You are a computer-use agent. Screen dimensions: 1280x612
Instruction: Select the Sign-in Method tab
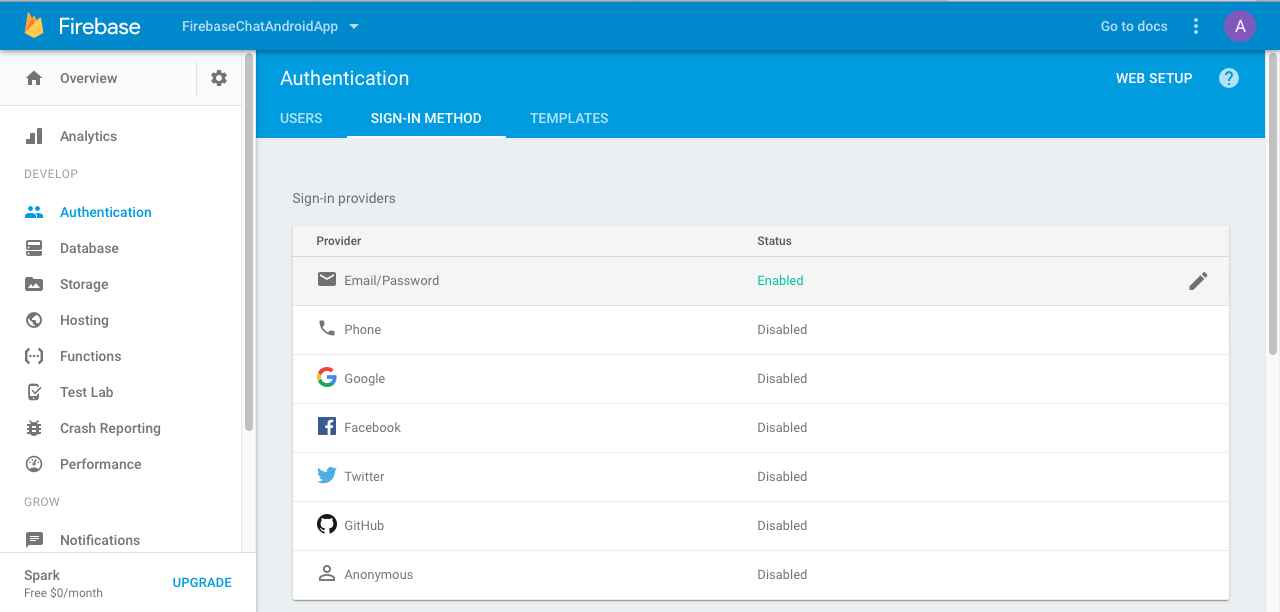(x=426, y=118)
